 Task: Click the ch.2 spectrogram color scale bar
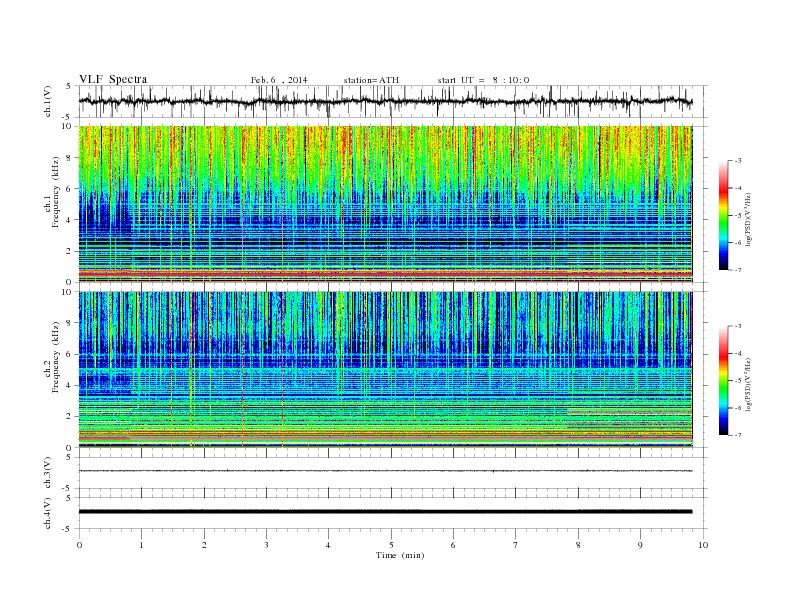[x=724, y=380]
